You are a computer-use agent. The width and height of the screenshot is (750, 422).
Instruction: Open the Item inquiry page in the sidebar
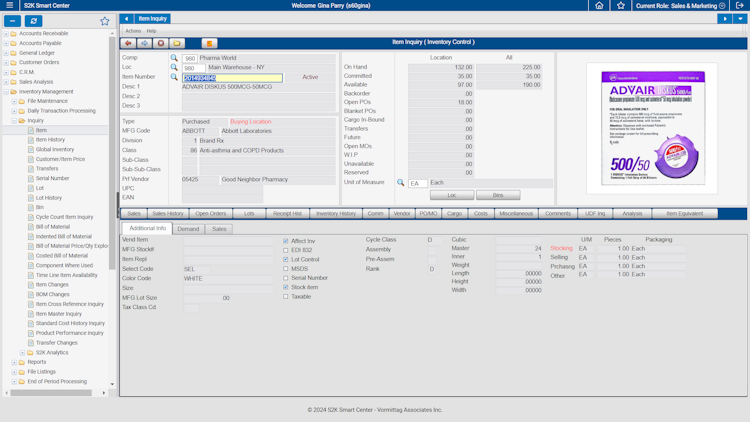tap(41, 130)
